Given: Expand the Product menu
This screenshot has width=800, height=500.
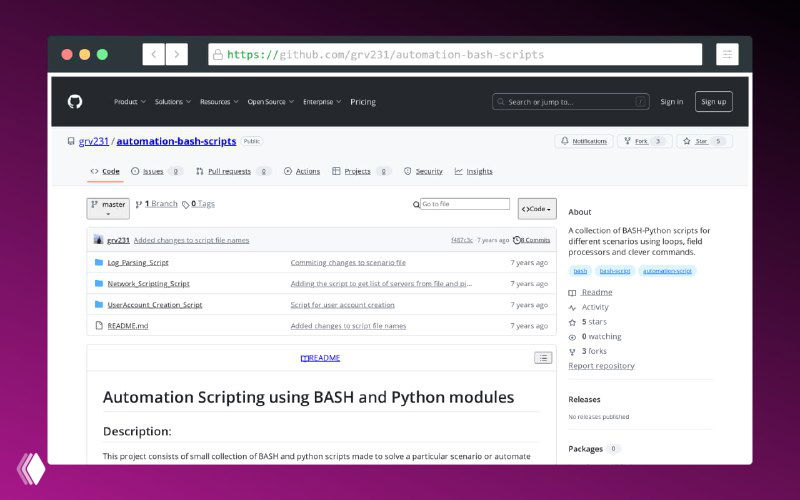Looking at the screenshot, I should pyautogui.click(x=130, y=102).
